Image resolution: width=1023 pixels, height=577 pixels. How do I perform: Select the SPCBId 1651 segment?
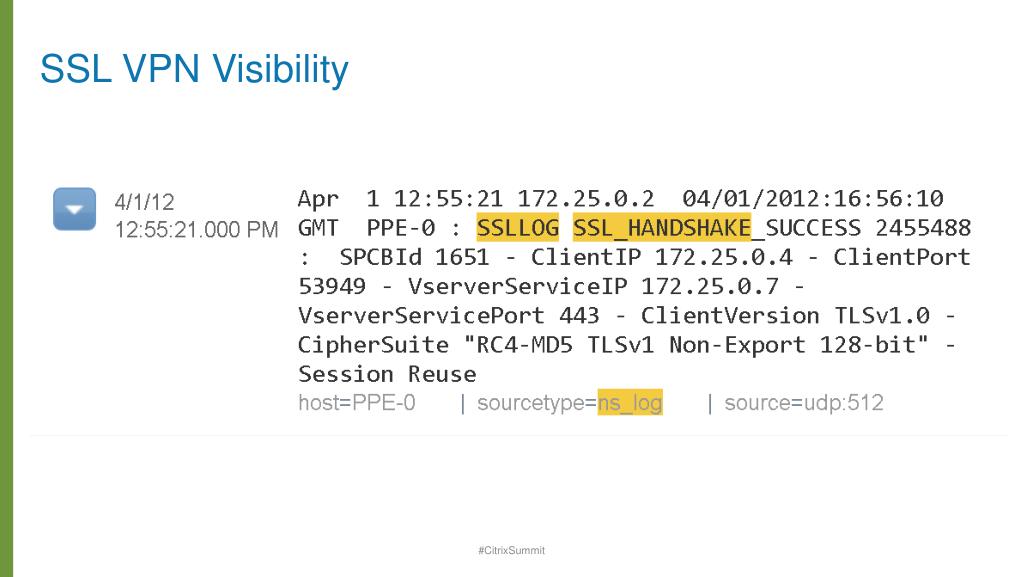tap(414, 257)
